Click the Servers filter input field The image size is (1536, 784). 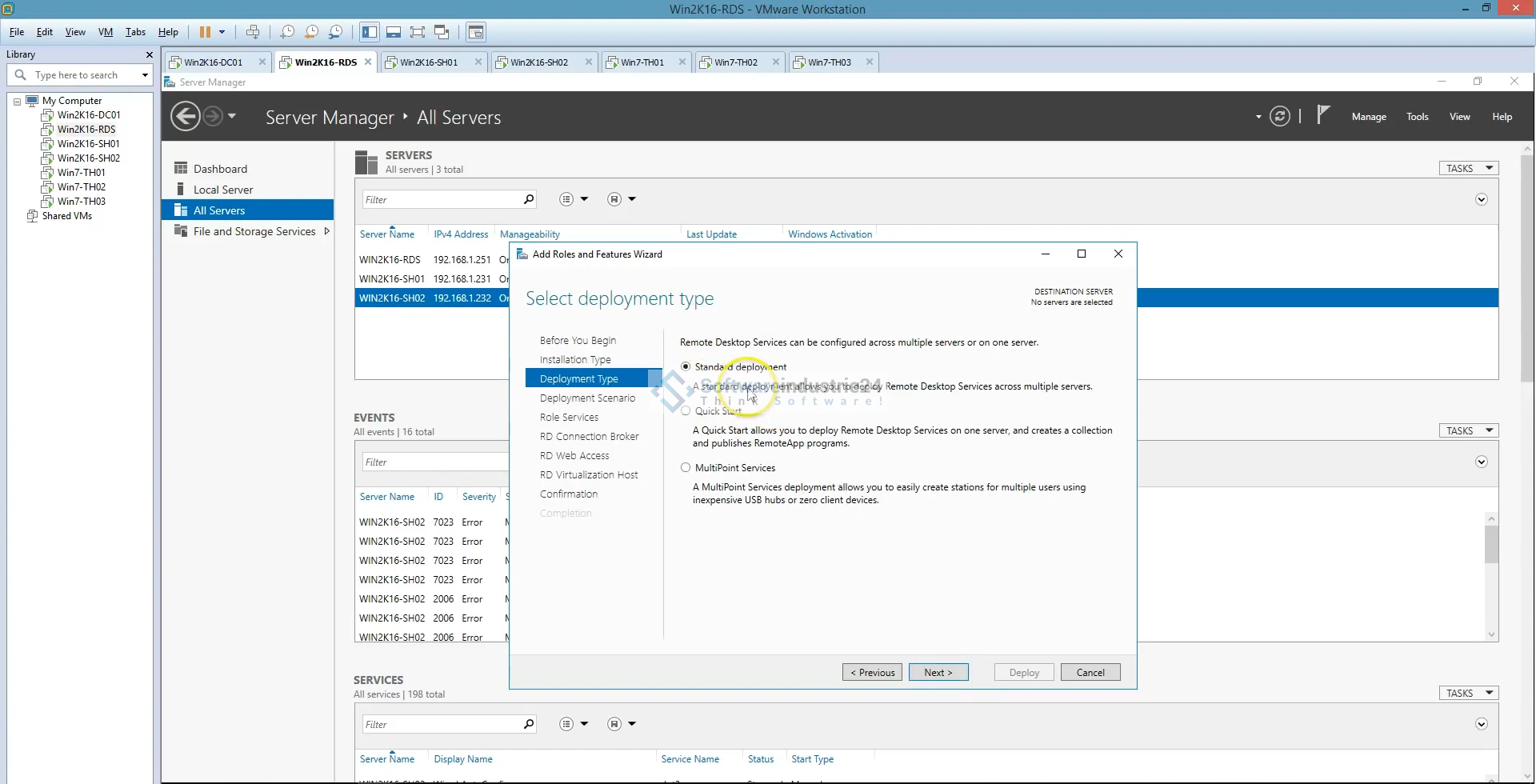[x=442, y=200]
